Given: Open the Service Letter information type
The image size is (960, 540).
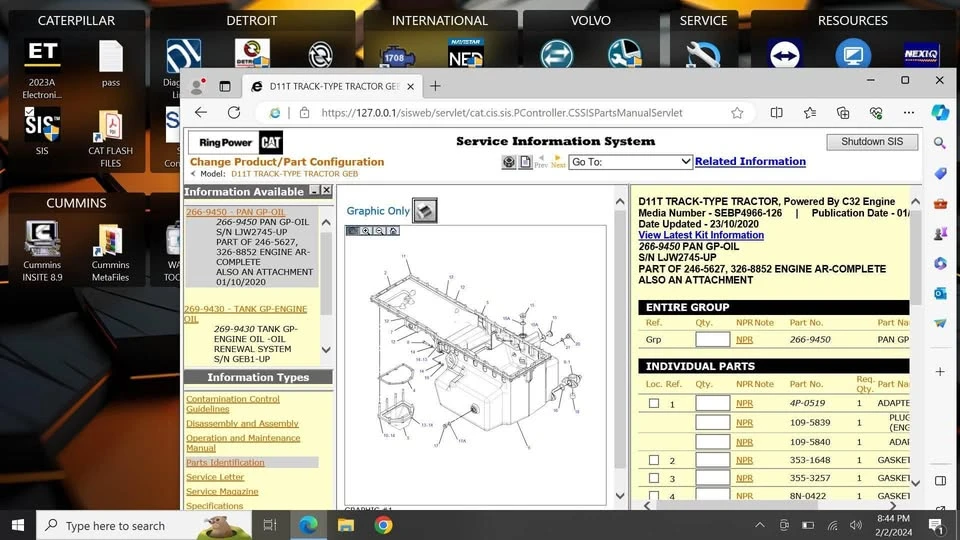Looking at the screenshot, I should click(215, 477).
